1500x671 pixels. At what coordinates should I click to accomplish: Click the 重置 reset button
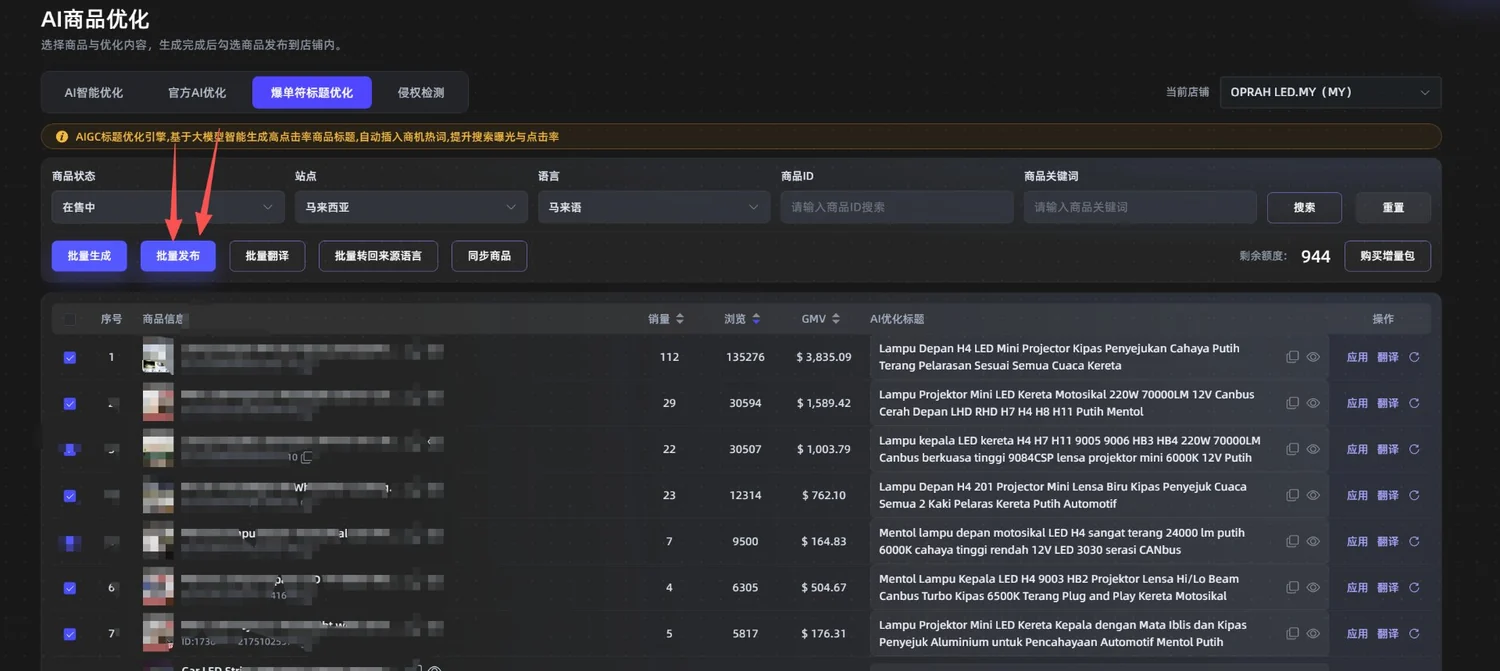1393,207
